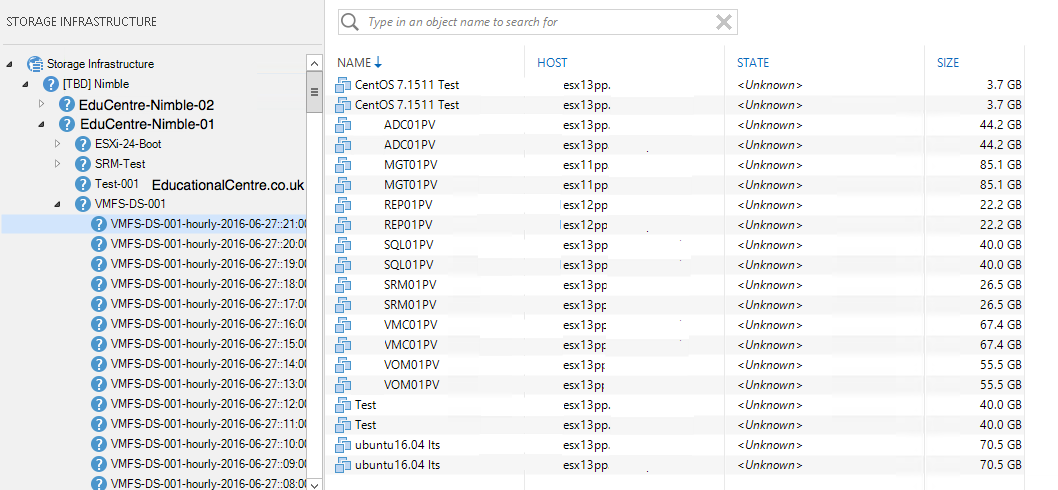Clear the search box with the X icon
1058x490 pixels.
723,22
